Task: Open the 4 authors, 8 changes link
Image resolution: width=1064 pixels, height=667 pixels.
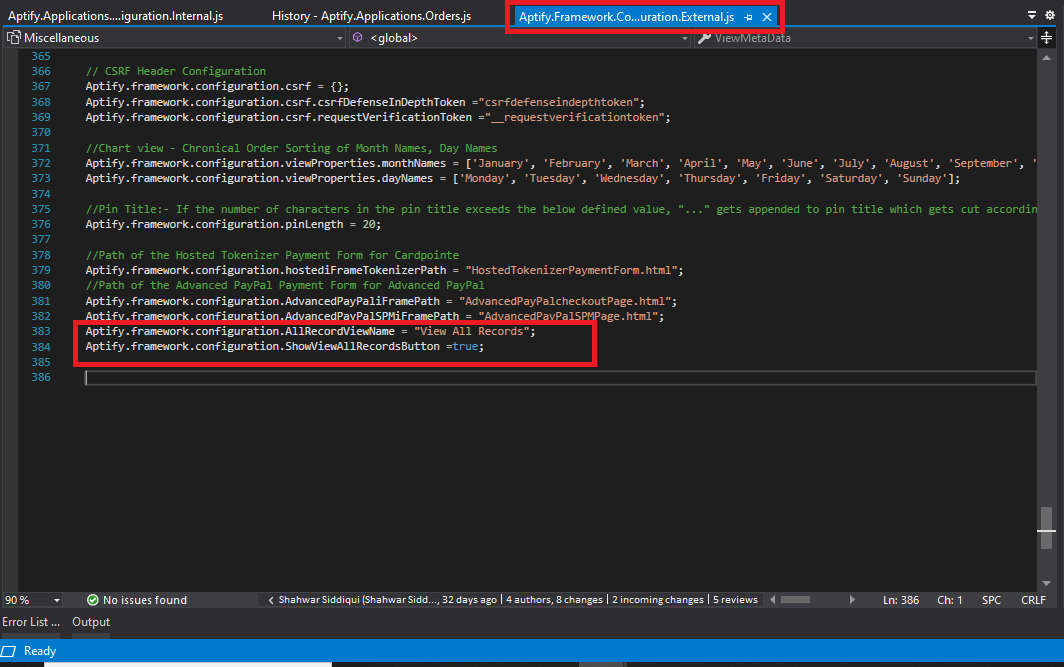Action: [x=554, y=600]
